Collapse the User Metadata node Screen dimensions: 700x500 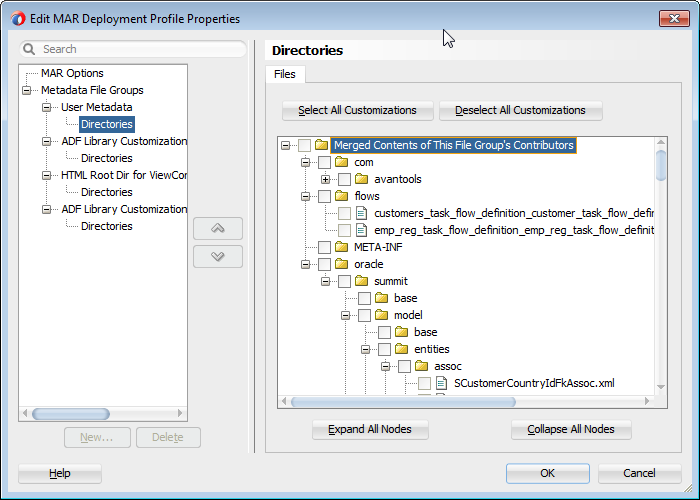click(46, 107)
